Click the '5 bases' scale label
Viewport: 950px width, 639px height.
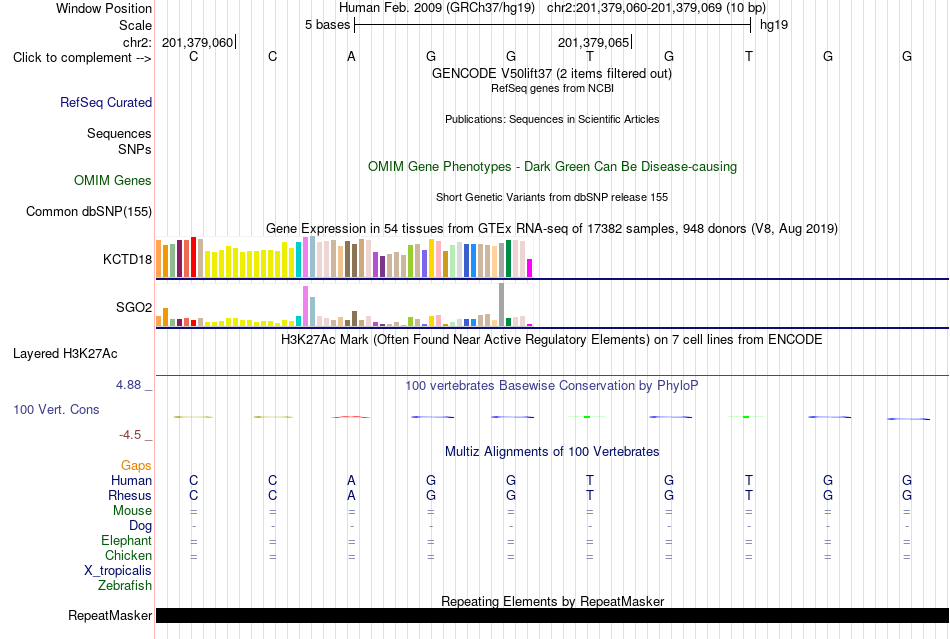click(327, 25)
